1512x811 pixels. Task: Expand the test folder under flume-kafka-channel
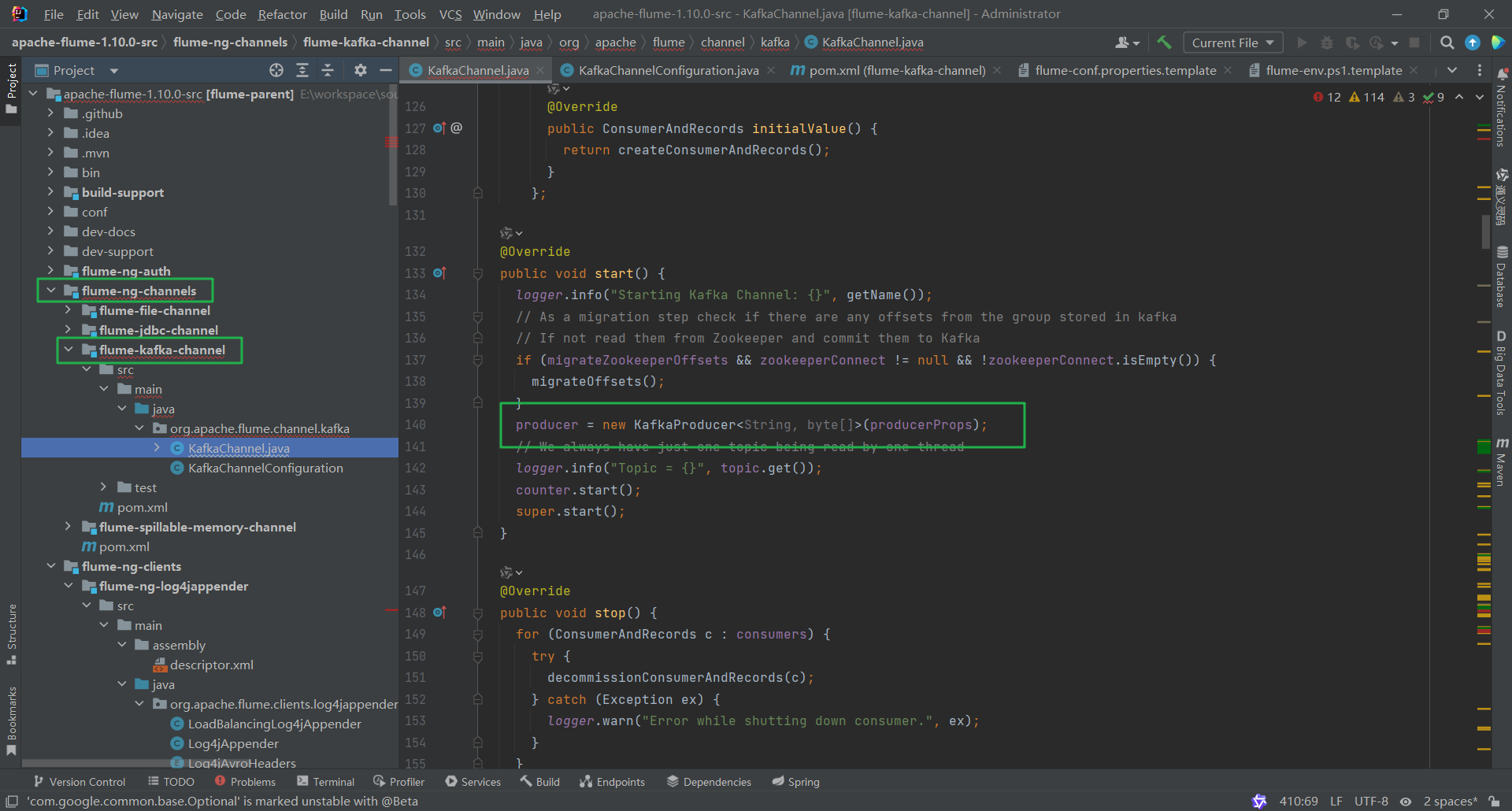point(104,487)
